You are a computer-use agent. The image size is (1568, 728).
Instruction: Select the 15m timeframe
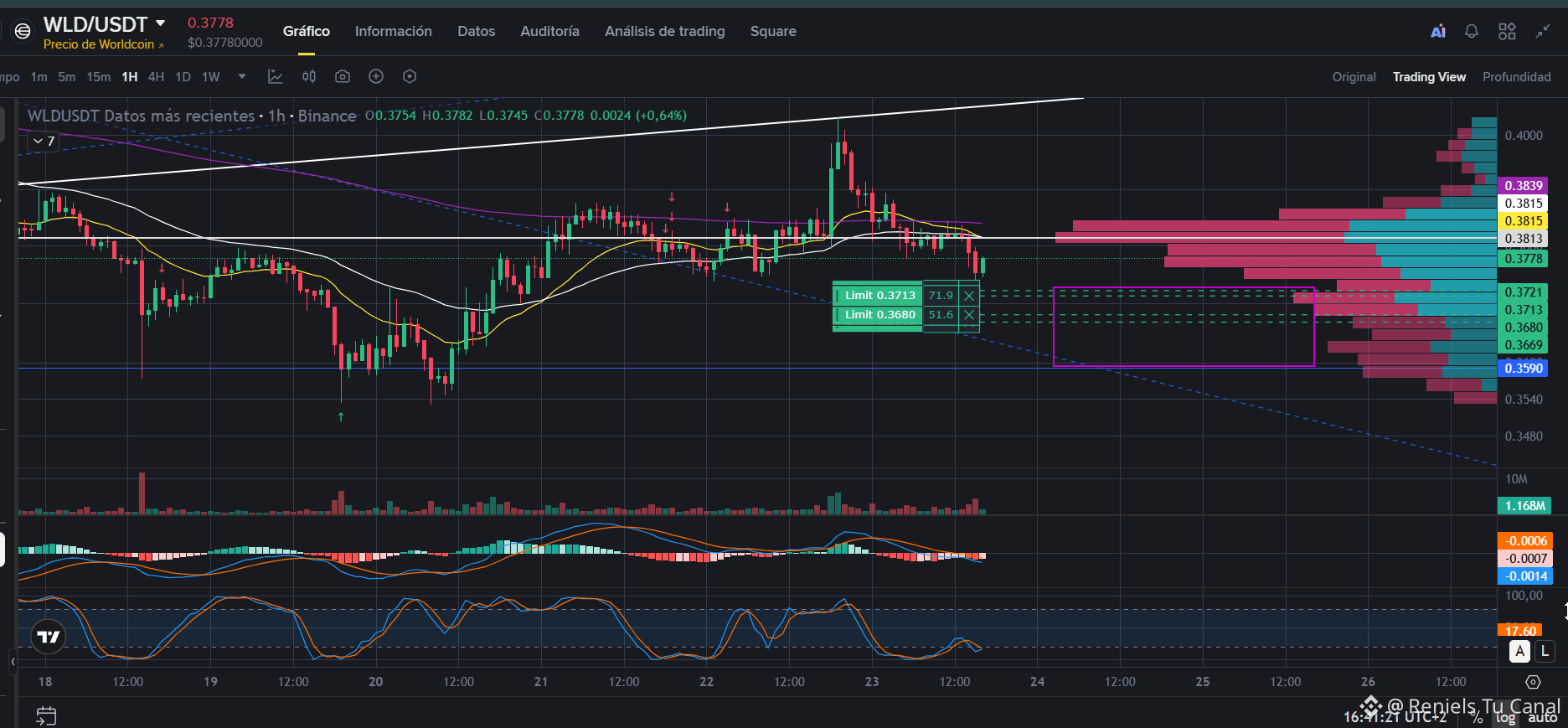[98, 77]
